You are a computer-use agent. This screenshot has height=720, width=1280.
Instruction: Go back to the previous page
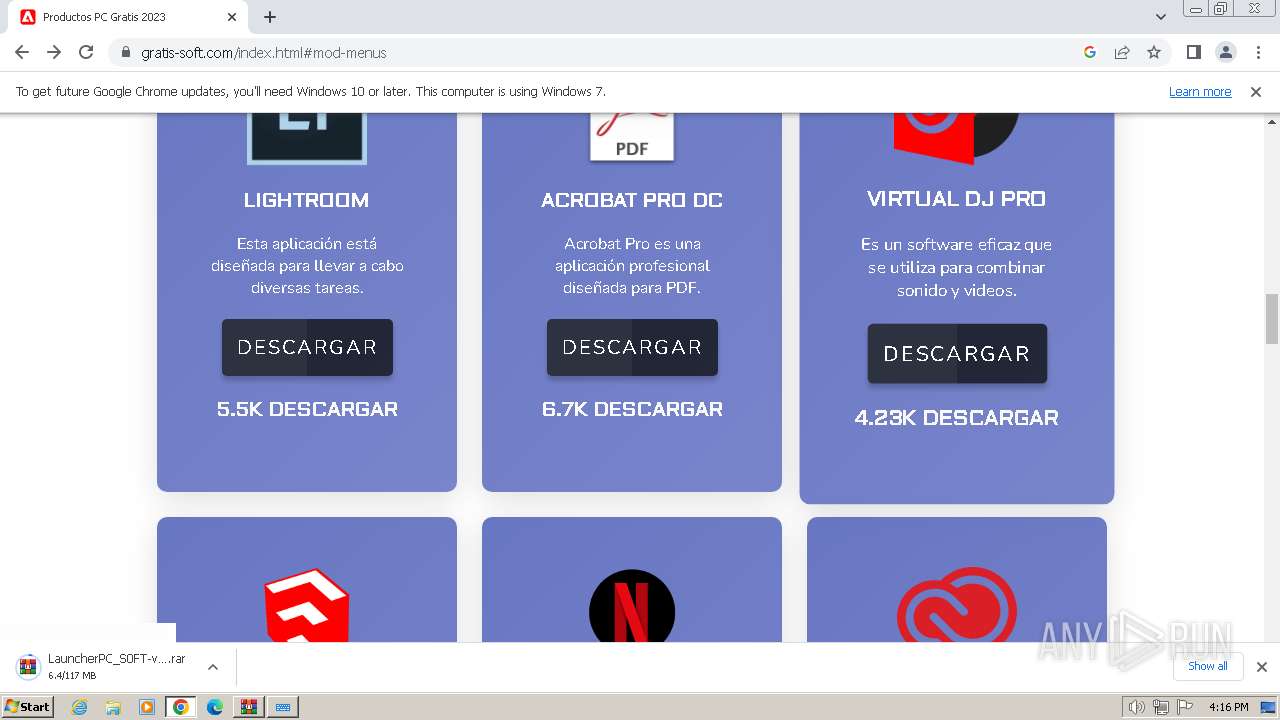tap(22, 52)
